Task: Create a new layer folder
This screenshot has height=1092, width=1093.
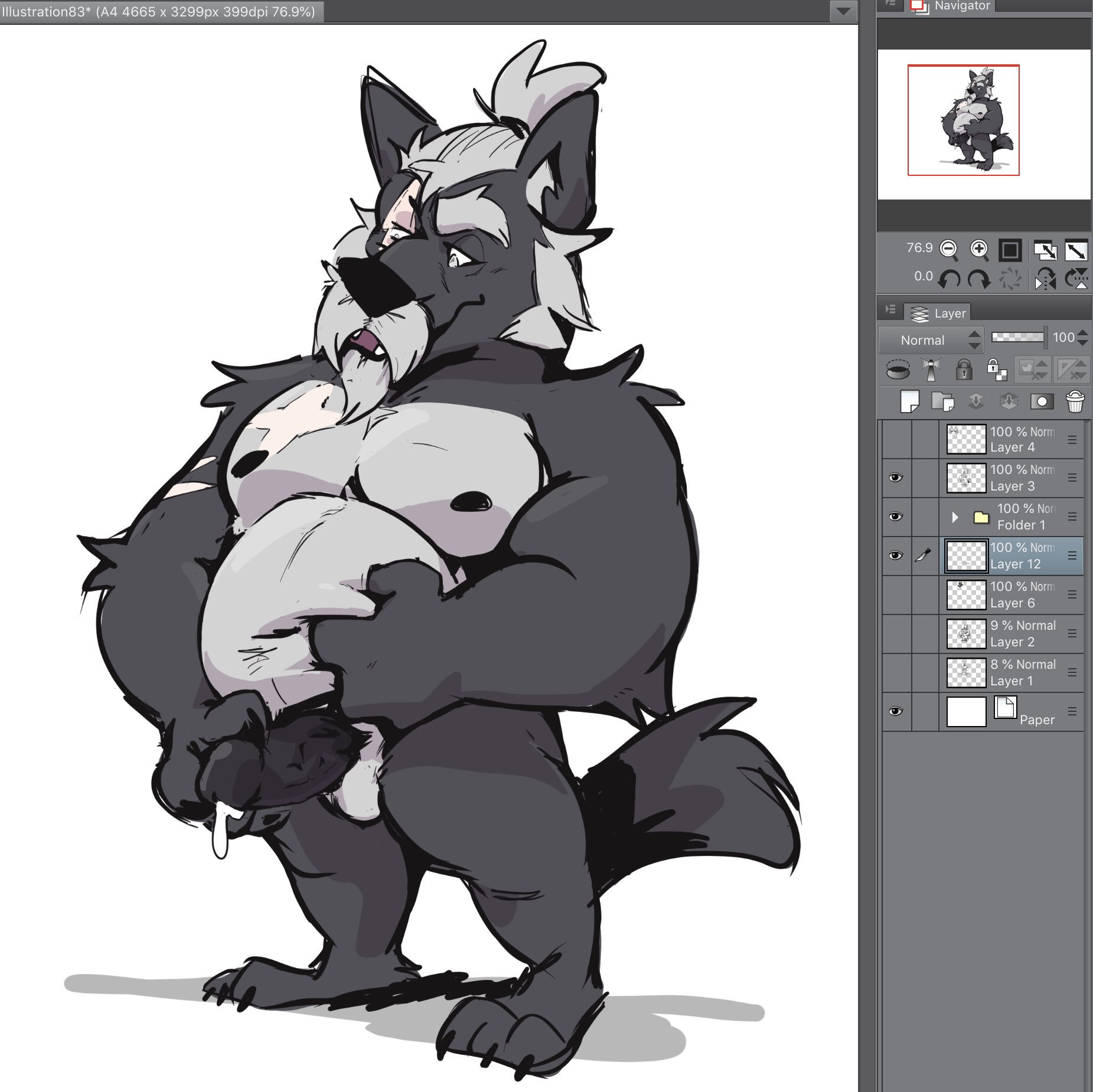Action: click(942, 402)
